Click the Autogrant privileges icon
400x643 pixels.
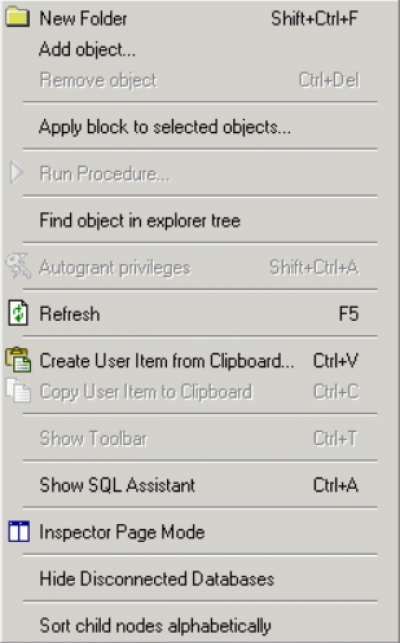(x=18, y=267)
